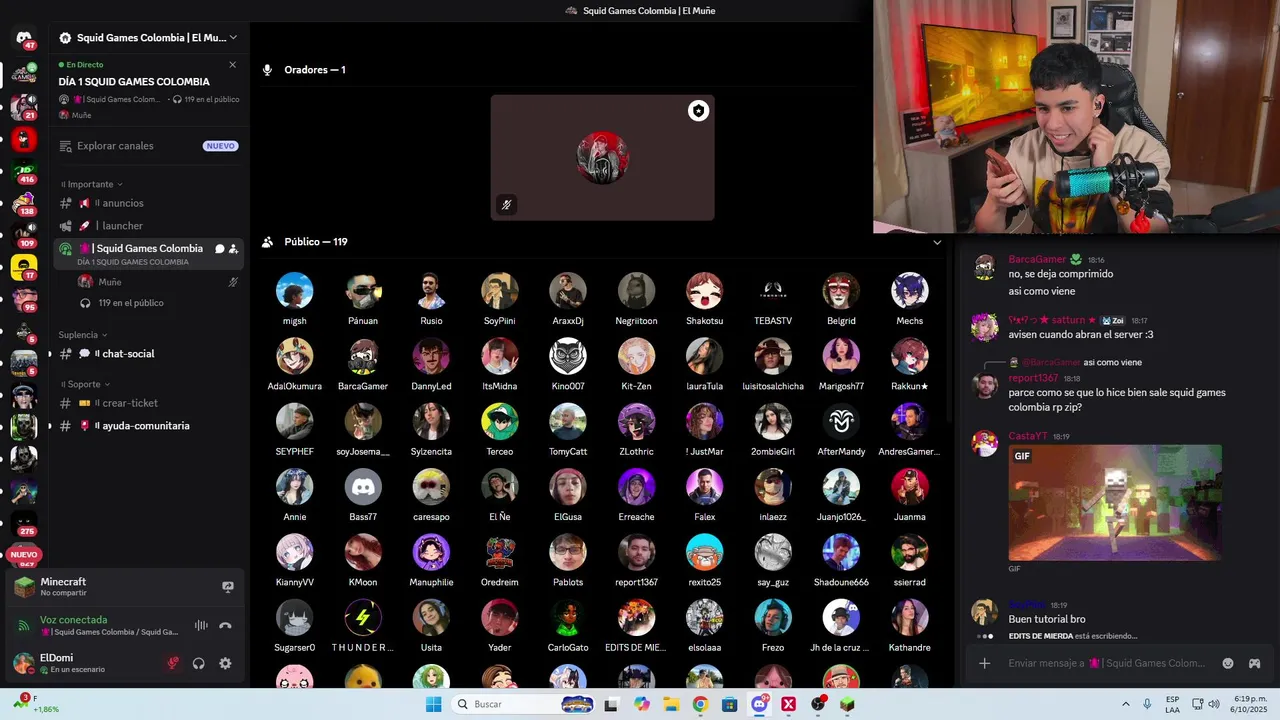The height and width of the screenshot is (720, 1280).
Task: Click the speaker tile star badge
Action: click(698, 111)
